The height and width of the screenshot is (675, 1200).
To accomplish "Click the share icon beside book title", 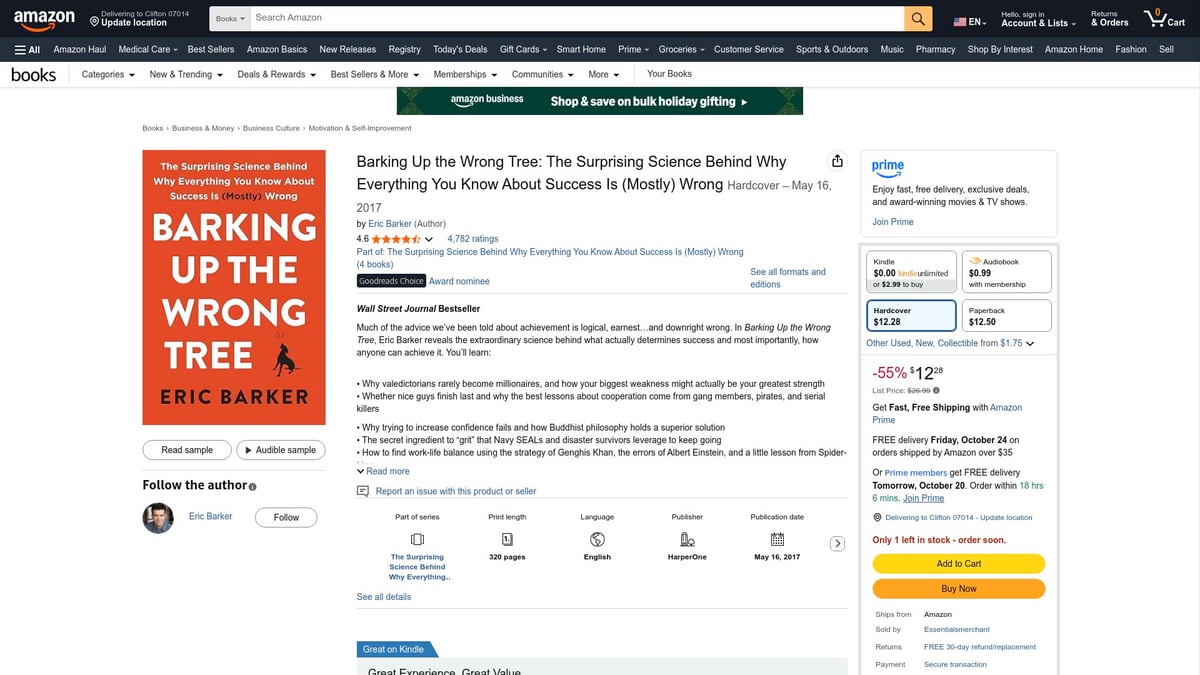I will coord(837,162).
